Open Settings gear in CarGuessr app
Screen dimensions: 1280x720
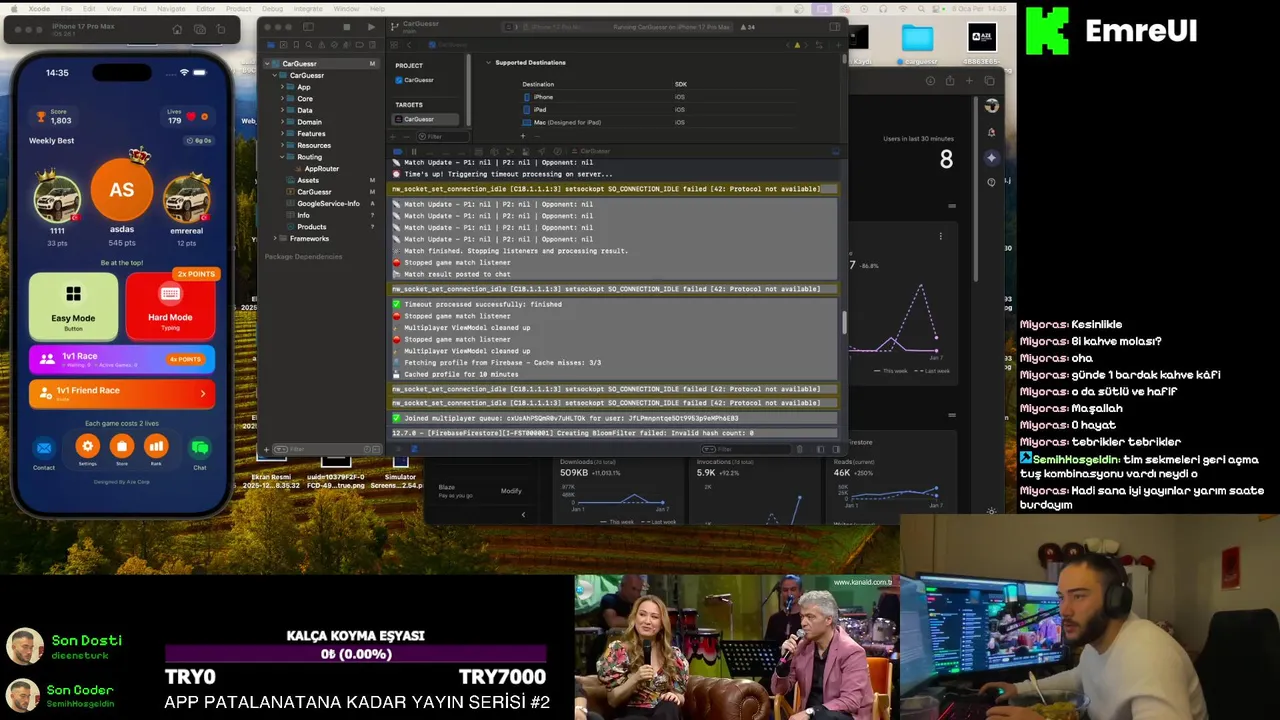pos(88,447)
